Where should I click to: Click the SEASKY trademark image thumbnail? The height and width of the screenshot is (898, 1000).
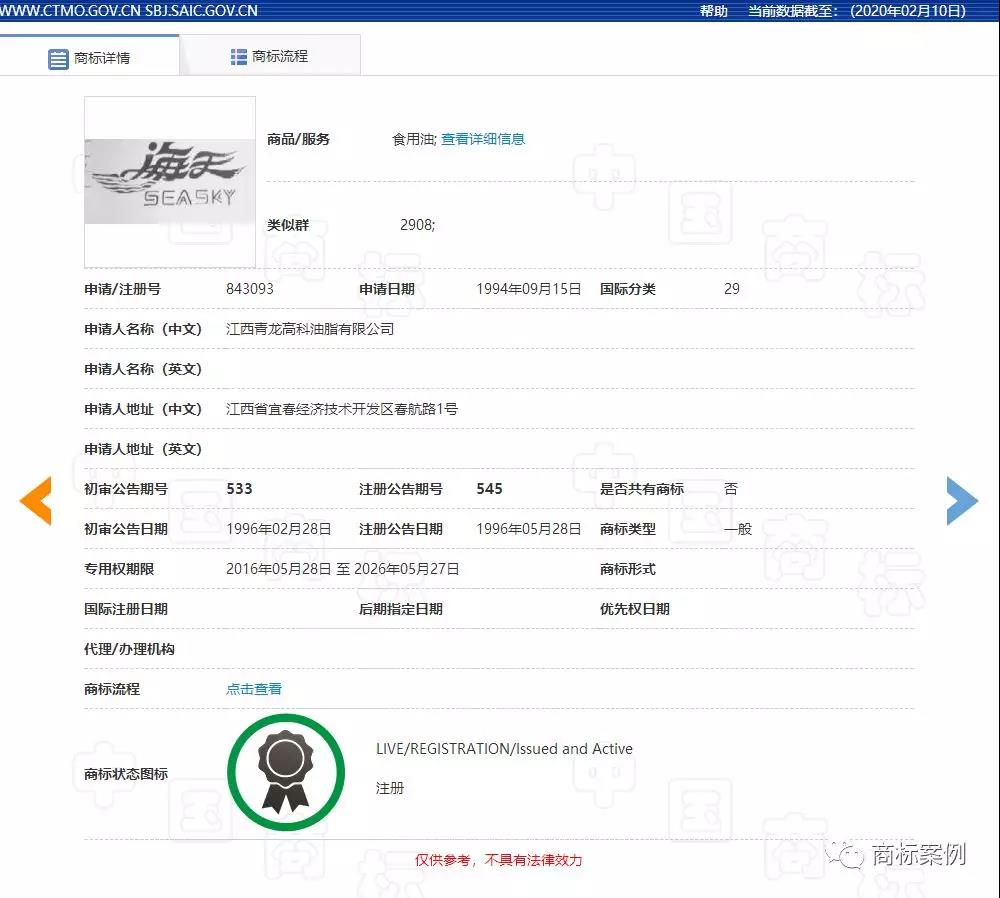tap(169, 181)
